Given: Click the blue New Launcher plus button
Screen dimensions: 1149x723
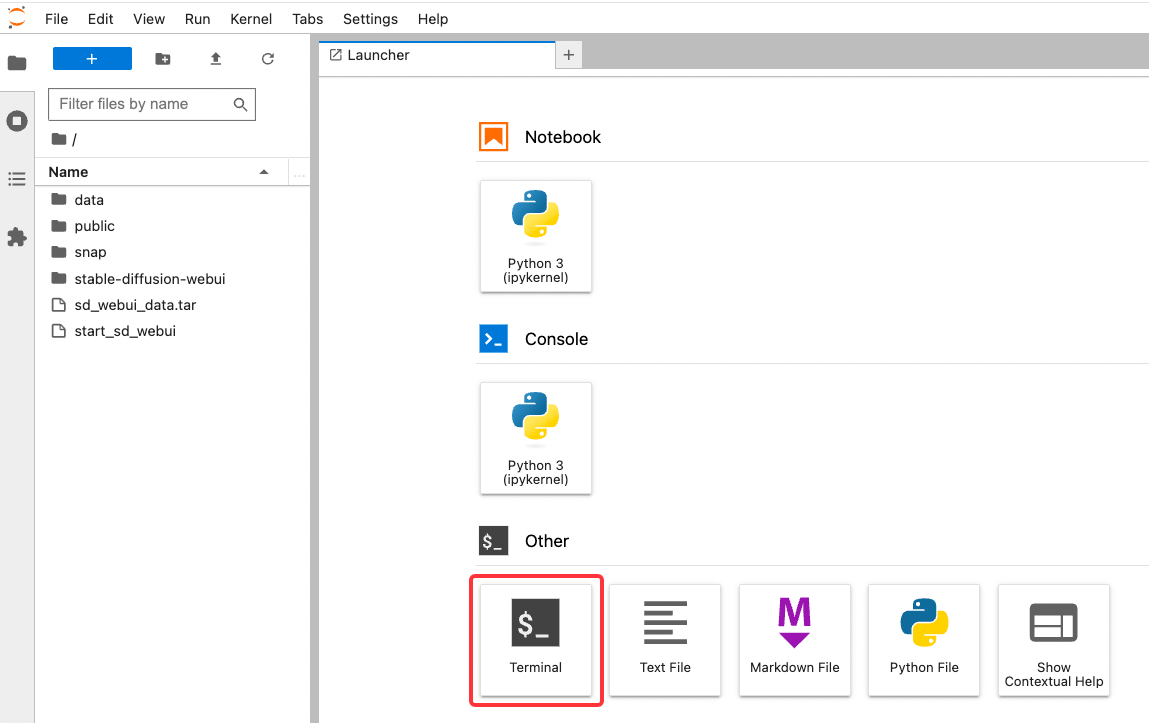Looking at the screenshot, I should 92,59.
